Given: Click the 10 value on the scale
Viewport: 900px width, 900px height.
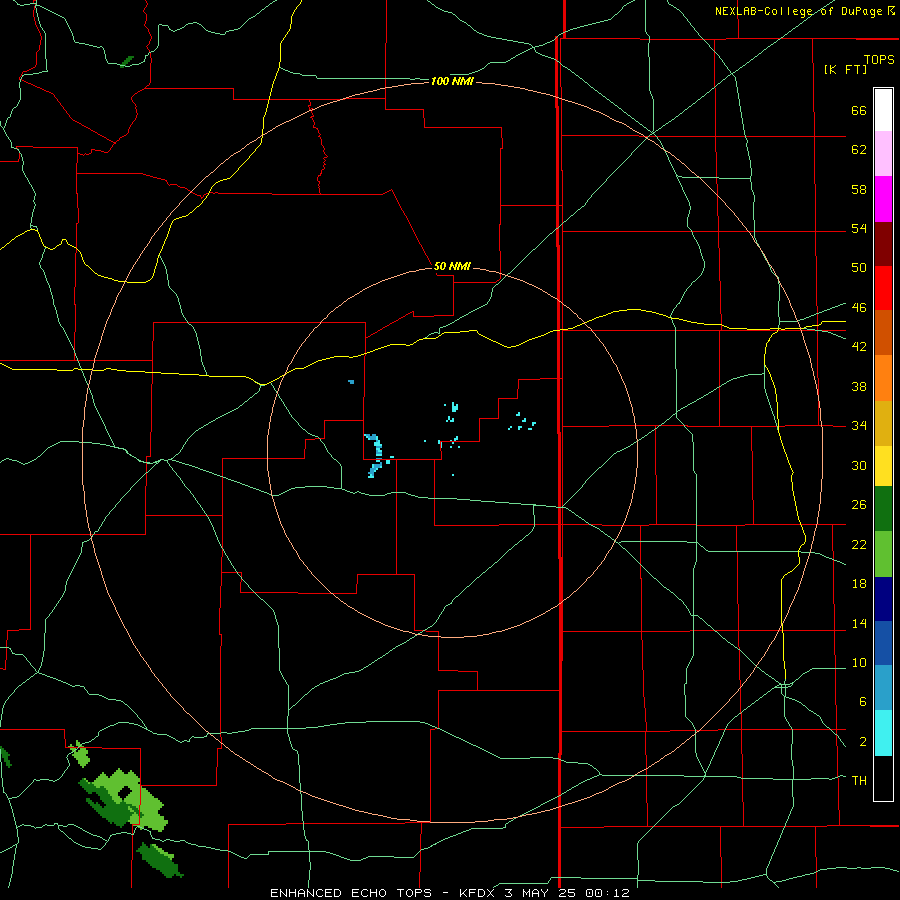Looking at the screenshot, I should 859,663.
